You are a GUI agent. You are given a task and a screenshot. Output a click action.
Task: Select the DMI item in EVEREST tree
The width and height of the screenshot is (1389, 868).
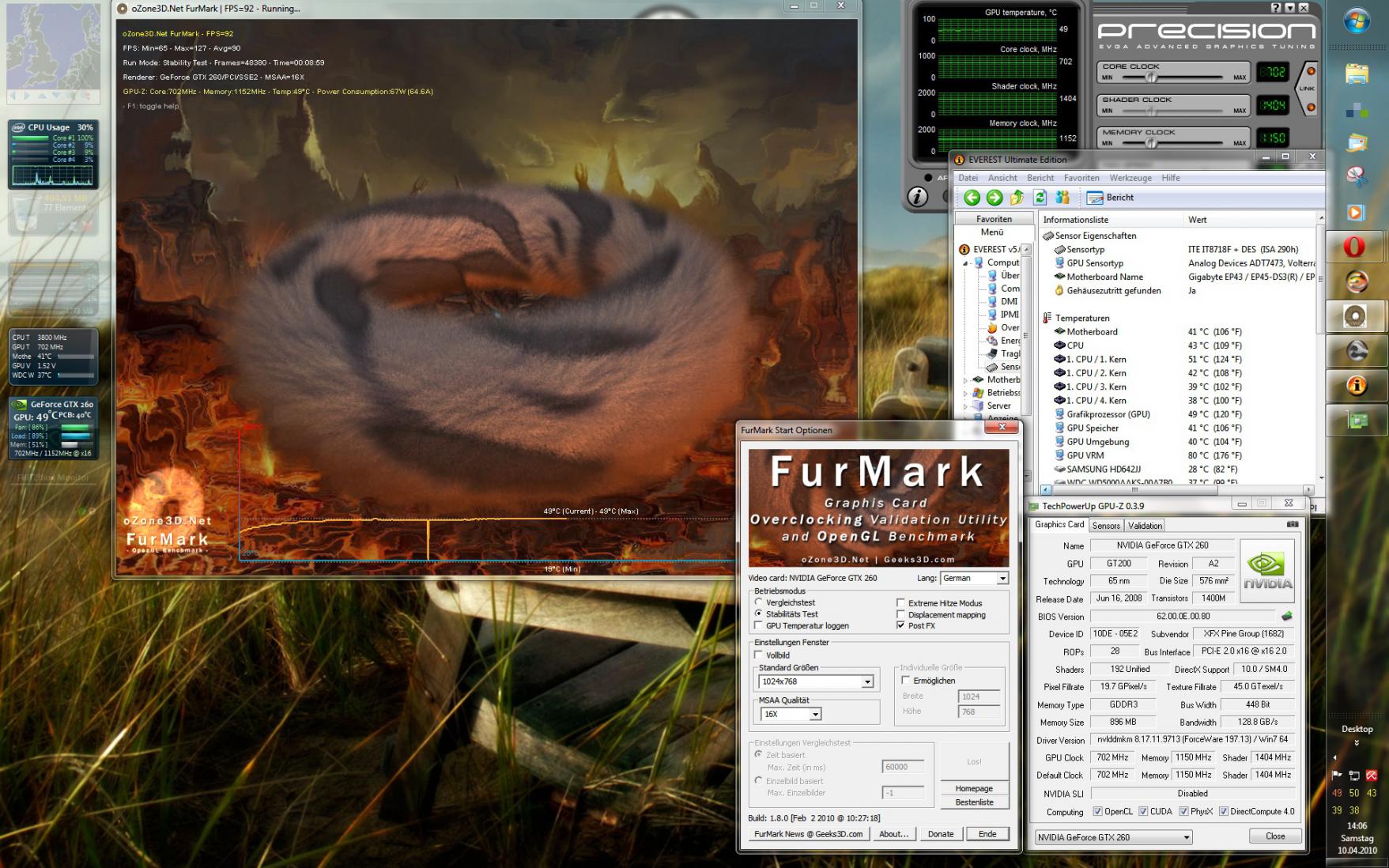pos(1003,301)
